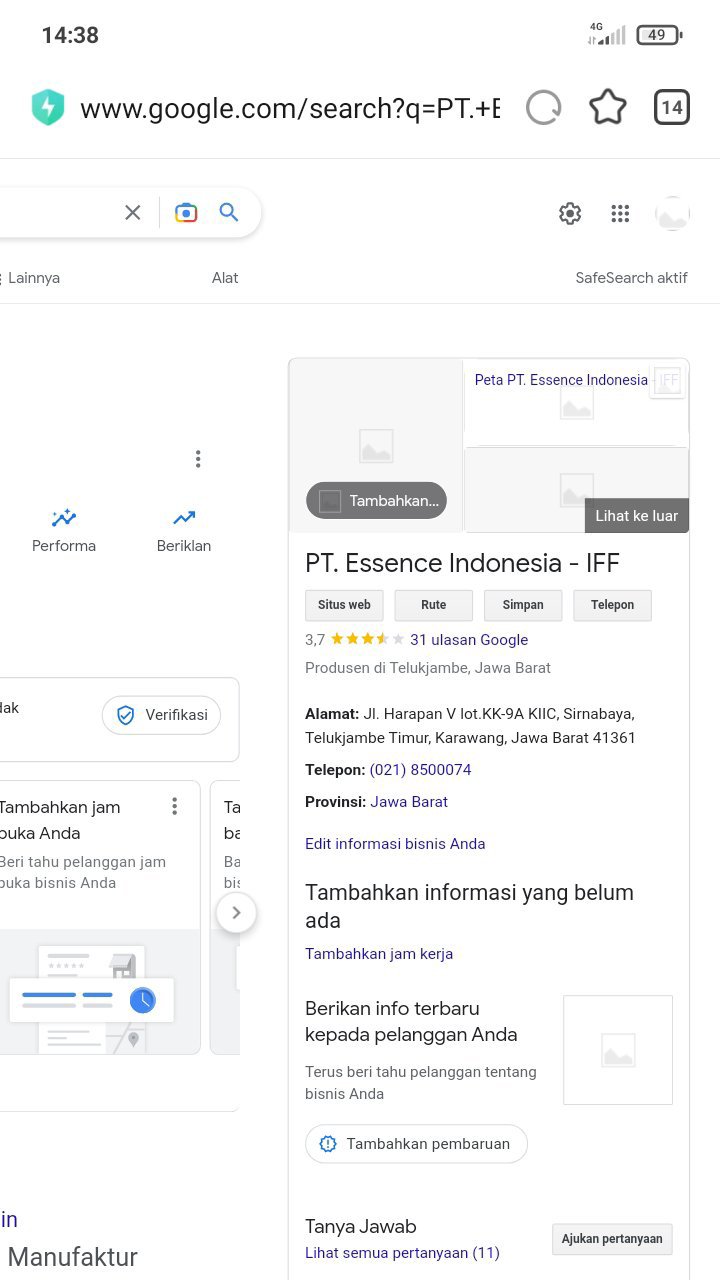
Task: Click the Situs web button
Action: (x=344, y=605)
